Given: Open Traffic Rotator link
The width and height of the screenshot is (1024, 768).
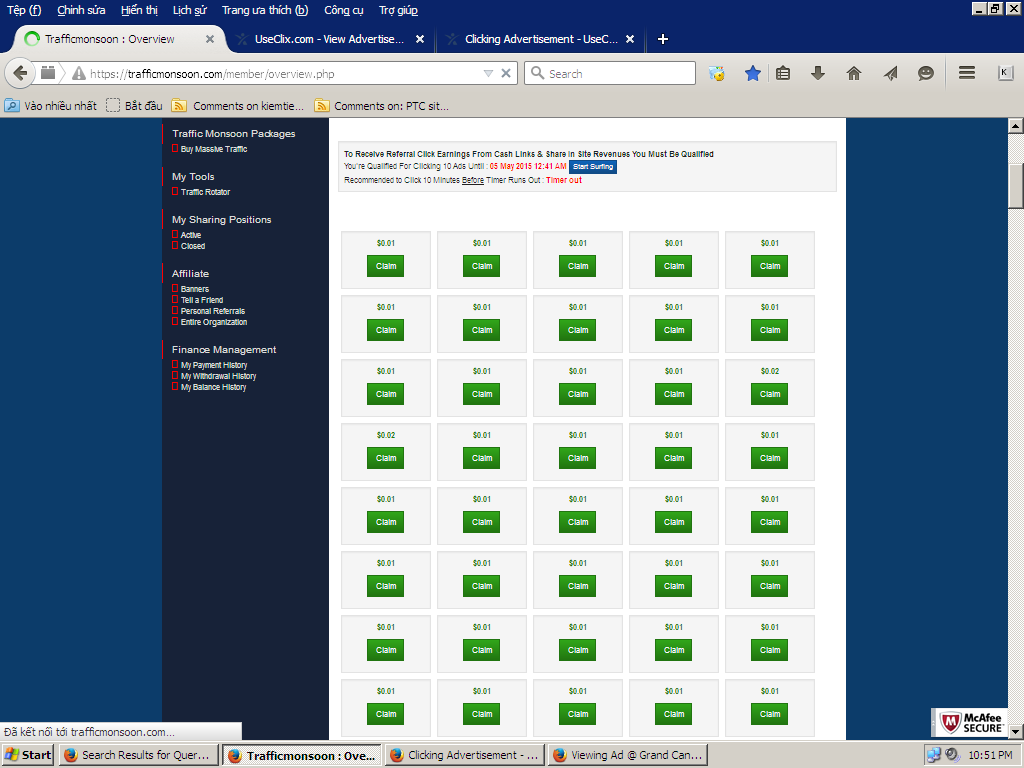Looking at the screenshot, I should [205, 192].
